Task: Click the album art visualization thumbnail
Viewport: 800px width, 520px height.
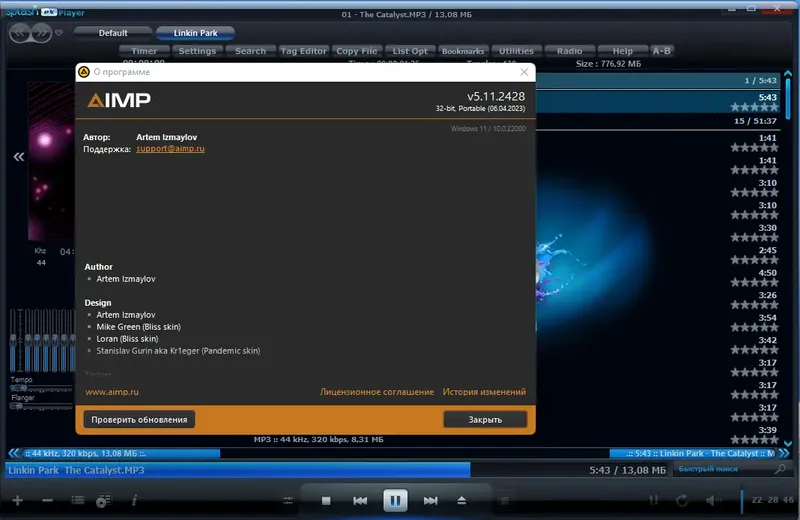Action: [52, 161]
